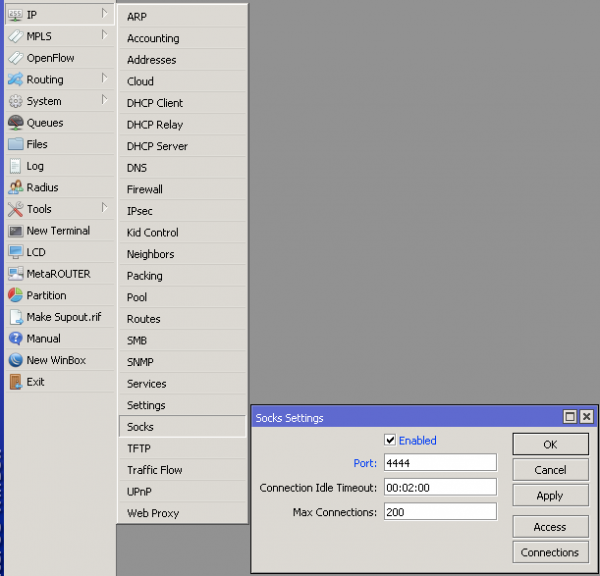The width and height of the screenshot is (600, 576).
Task: Click the Log icon in sidebar
Action: 16,166
